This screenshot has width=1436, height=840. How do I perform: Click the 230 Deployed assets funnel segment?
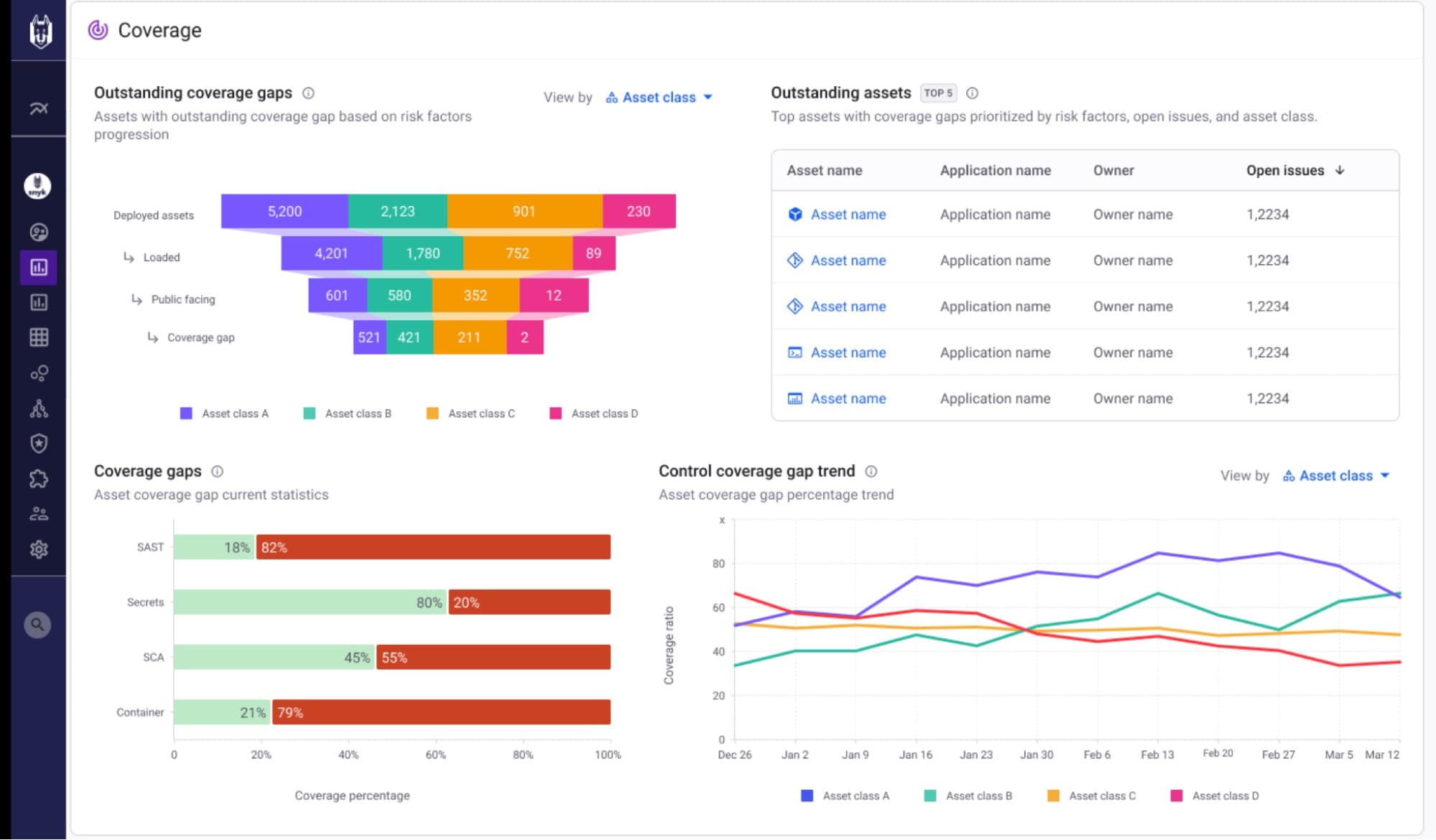tap(639, 211)
